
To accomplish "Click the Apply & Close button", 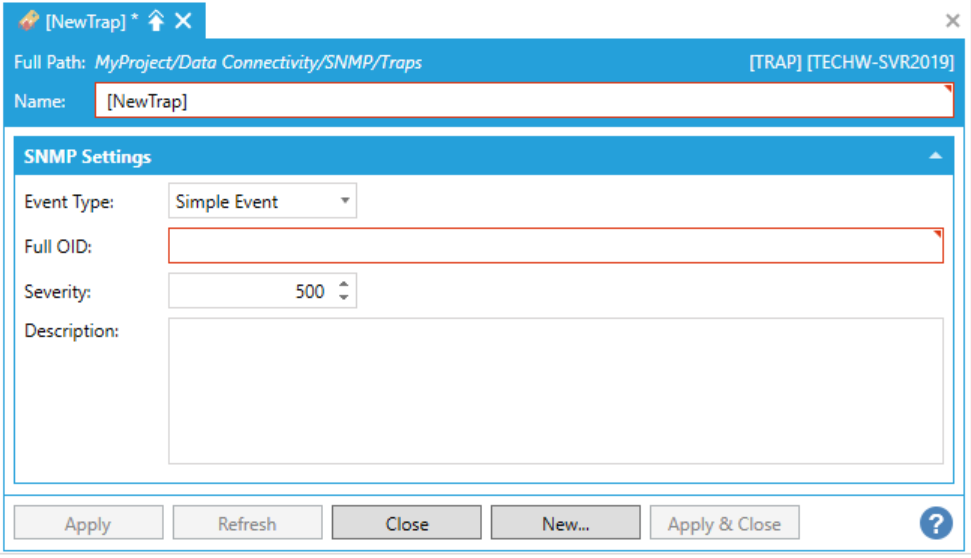I will pos(724,523).
